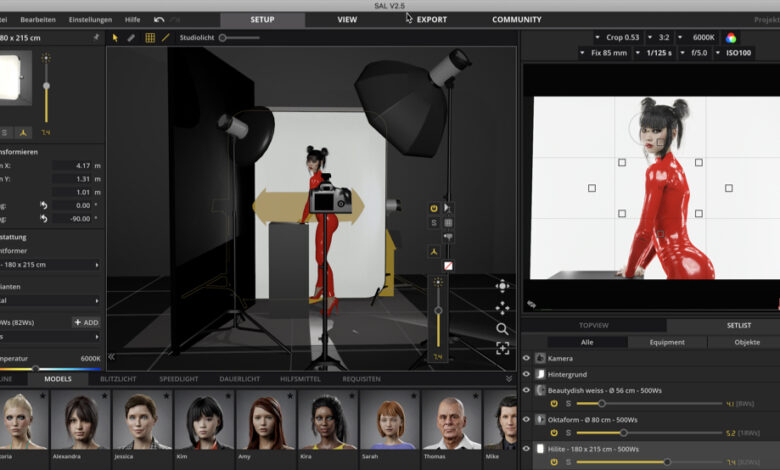Click the ADD button
Image resolution: width=780 pixels, height=470 pixels.
click(x=85, y=322)
